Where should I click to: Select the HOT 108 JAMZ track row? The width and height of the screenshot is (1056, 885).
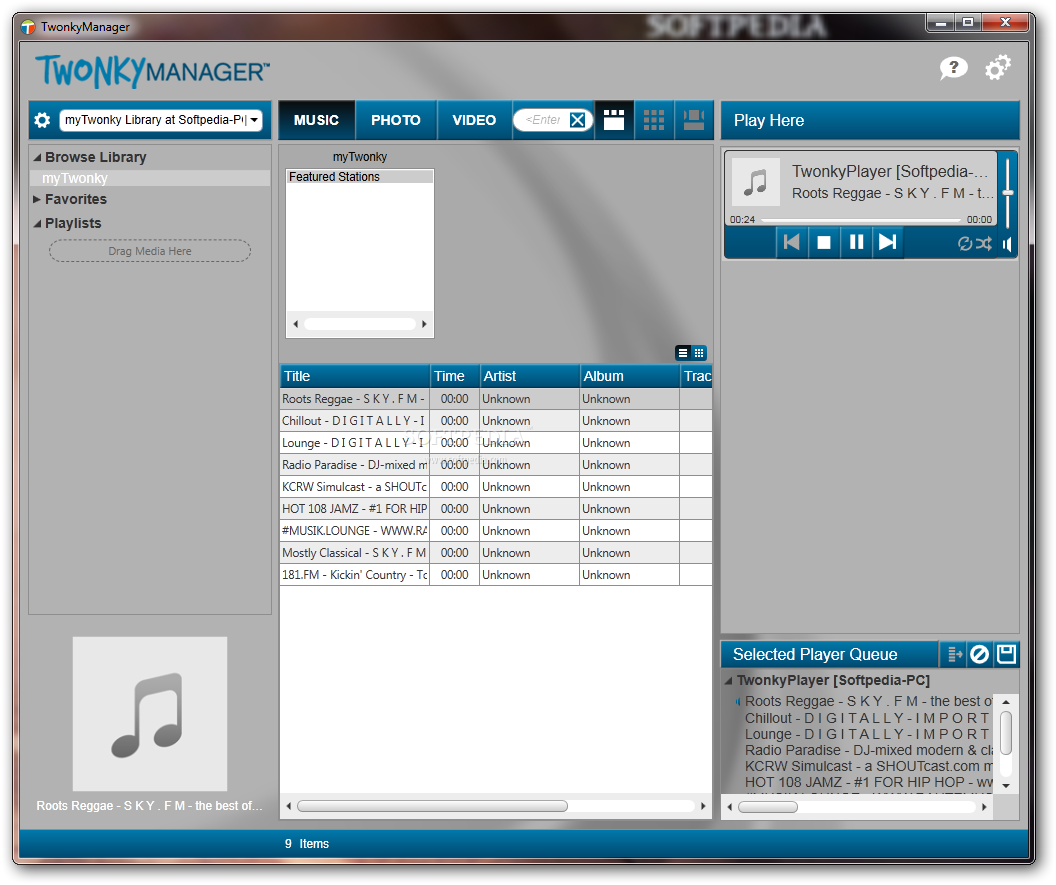496,509
